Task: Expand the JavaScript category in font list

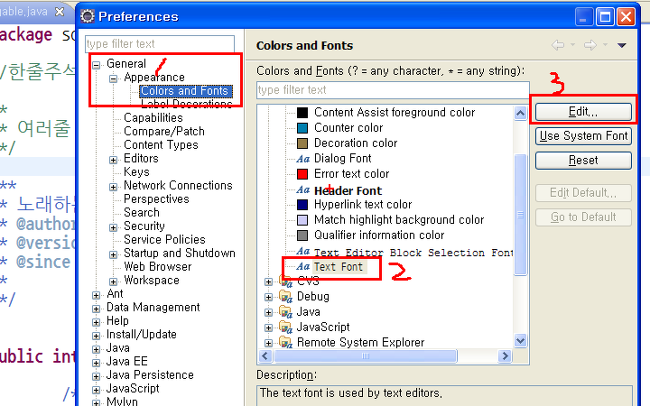Action: [268, 328]
